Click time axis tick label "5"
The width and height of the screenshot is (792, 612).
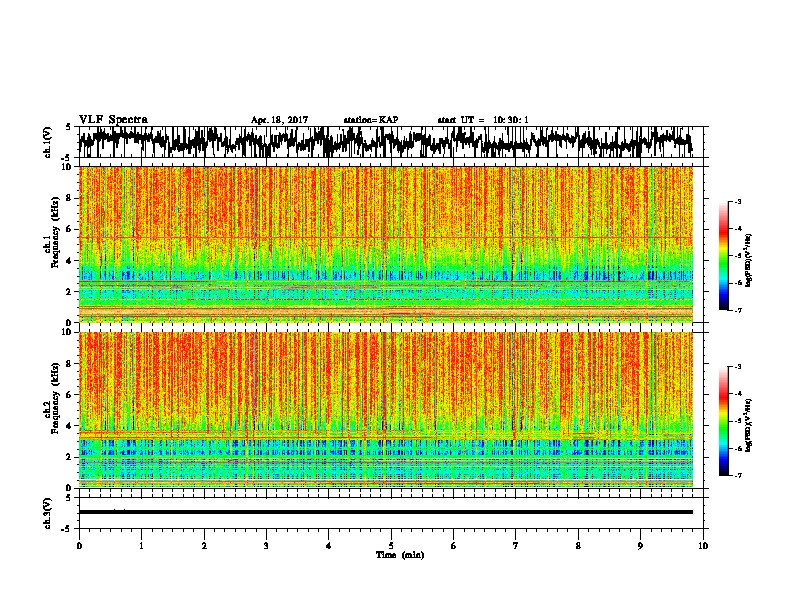pos(391,546)
